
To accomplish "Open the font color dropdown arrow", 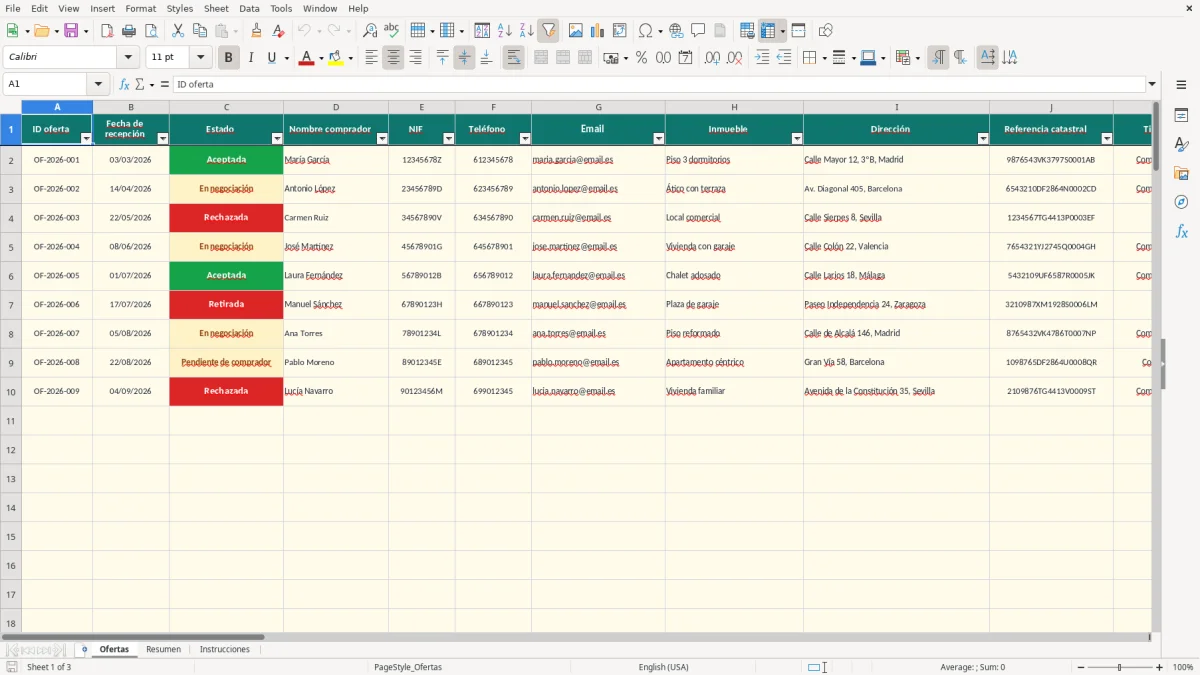I will point(321,58).
